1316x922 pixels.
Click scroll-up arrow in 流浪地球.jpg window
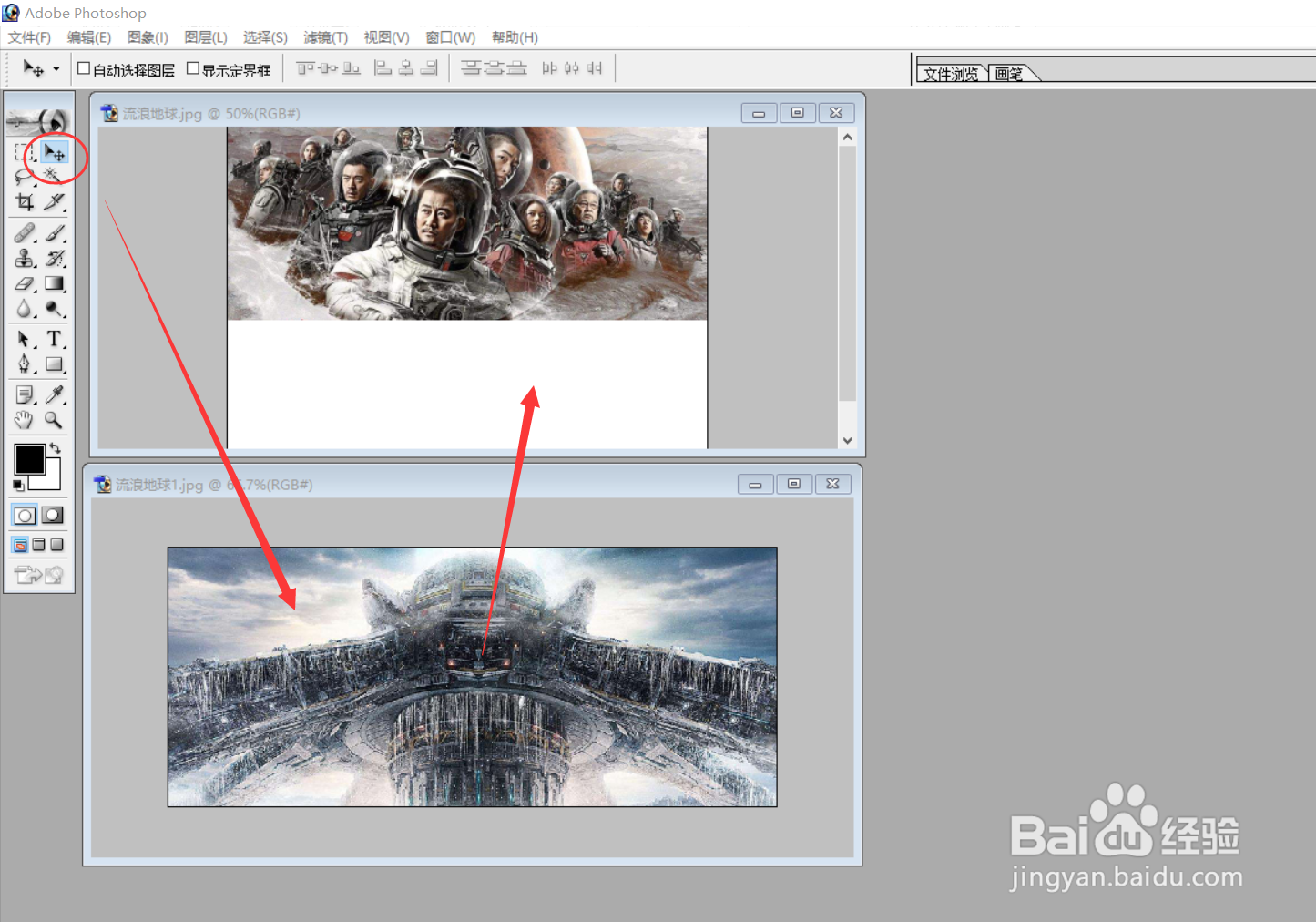[847, 137]
